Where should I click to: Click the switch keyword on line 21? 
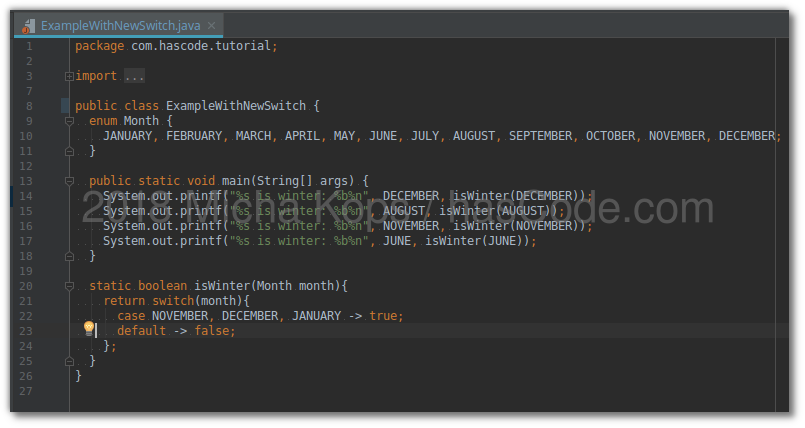(x=172, y=301)
